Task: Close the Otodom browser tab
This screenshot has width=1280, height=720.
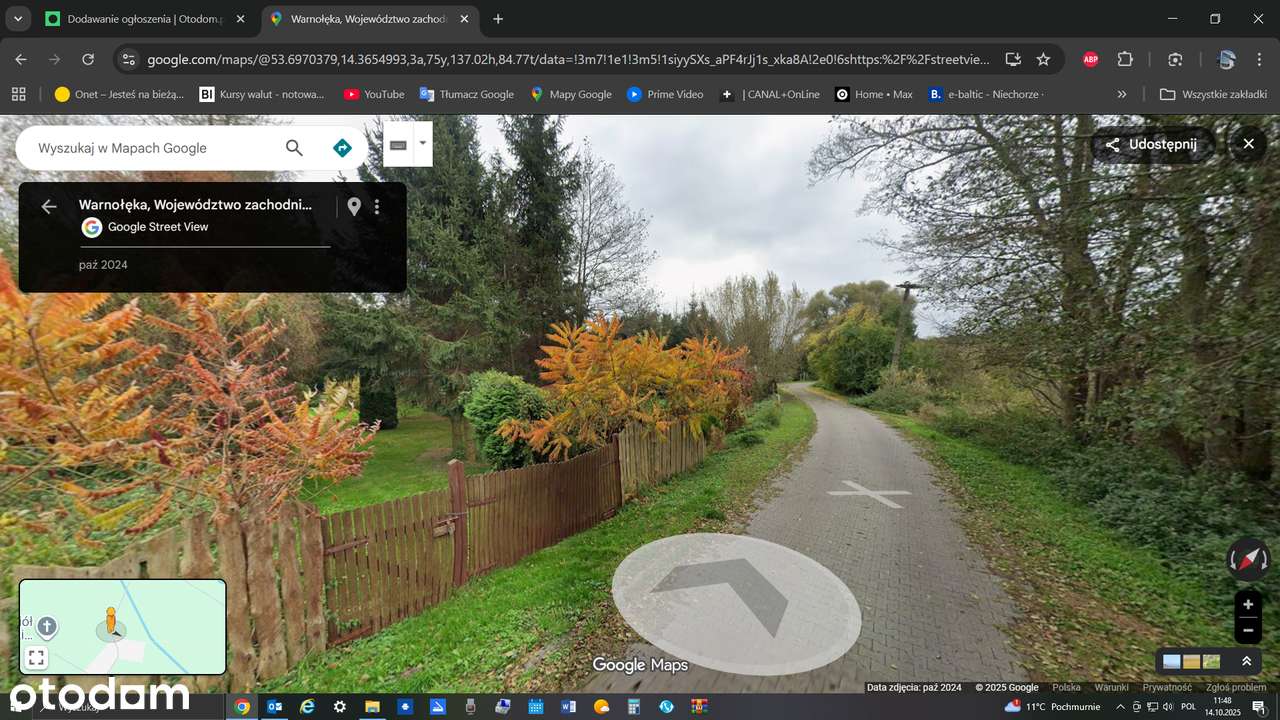Action: (x=240, y=19)
